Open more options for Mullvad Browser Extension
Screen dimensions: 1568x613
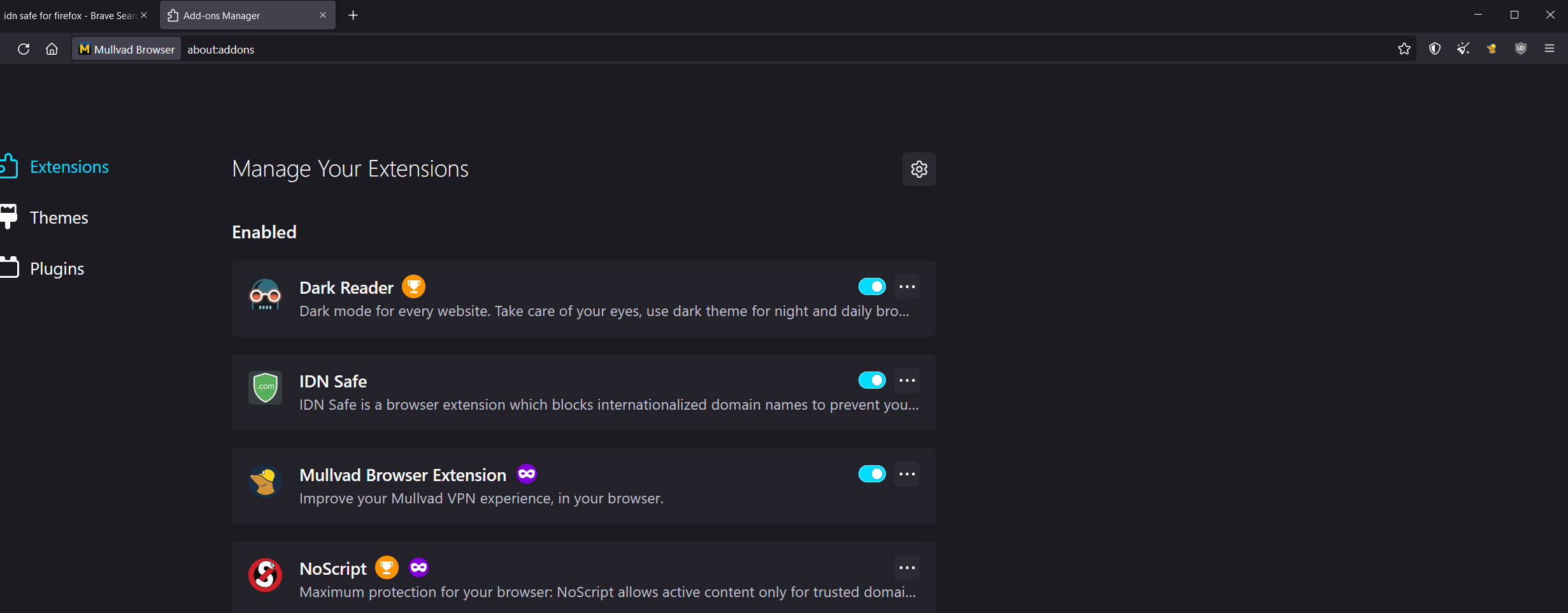907,474
